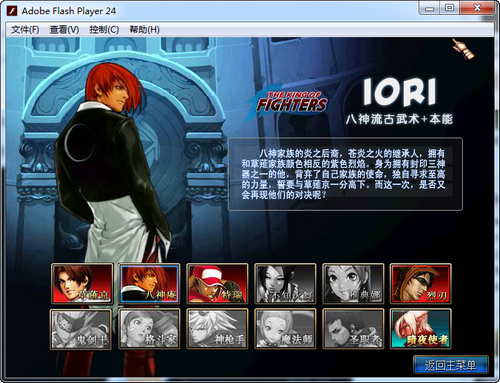Select the 草薙京 character portrait

[82, 284]
